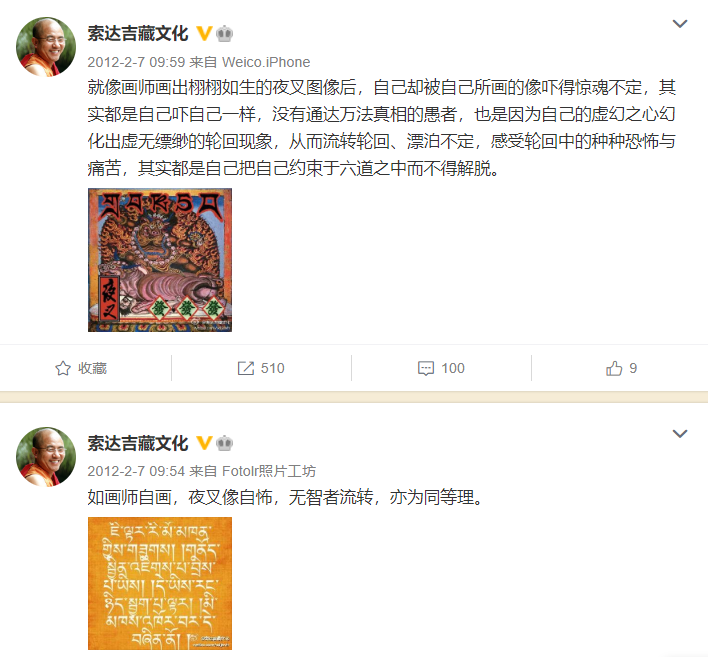Expand the options chevron on first post
Viewport: 708px width, 657px height.
click(680, 23)
